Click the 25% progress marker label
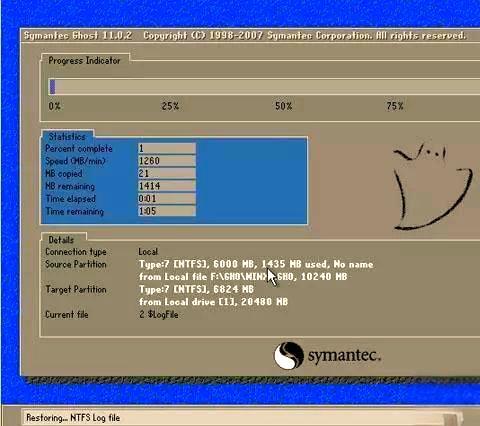The image size is (480, 426). click(170, 106)
